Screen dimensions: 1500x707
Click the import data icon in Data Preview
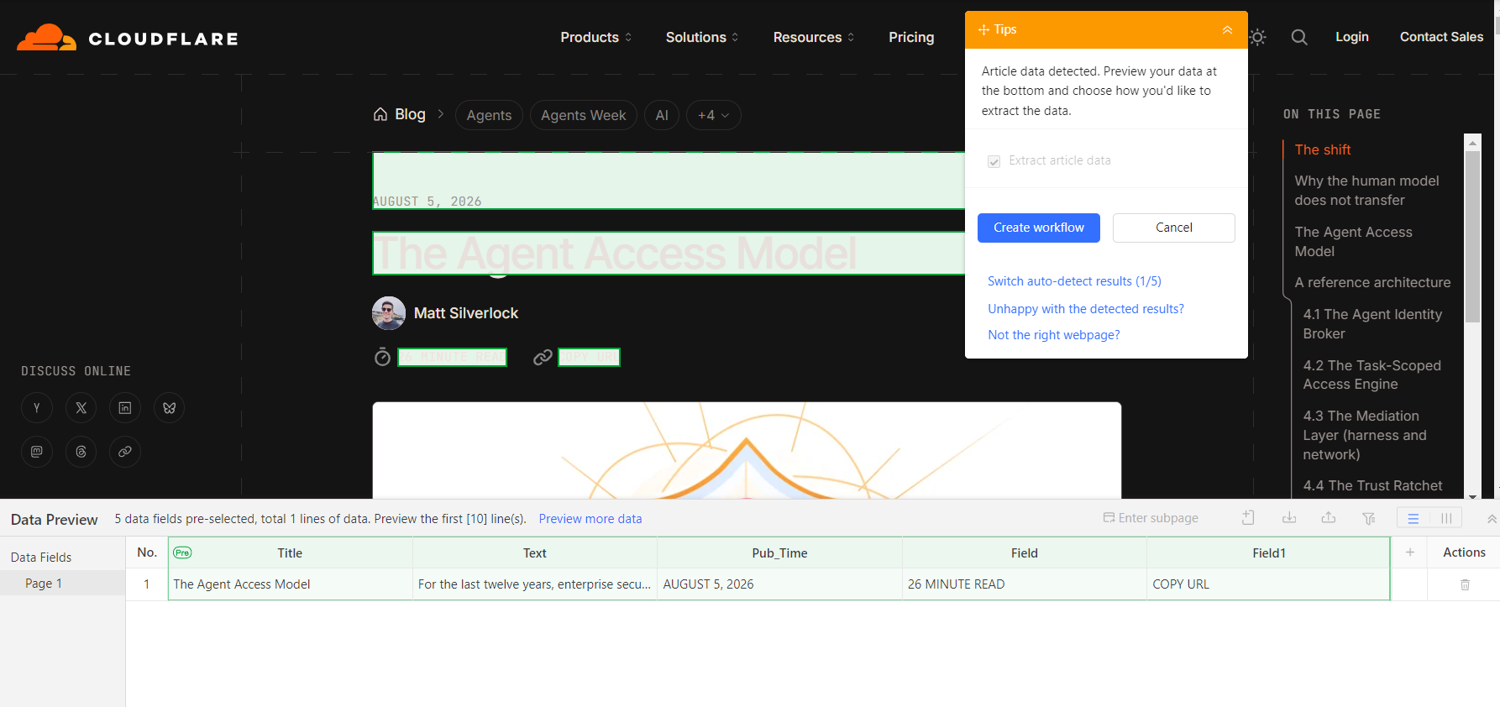(1289, 518)
